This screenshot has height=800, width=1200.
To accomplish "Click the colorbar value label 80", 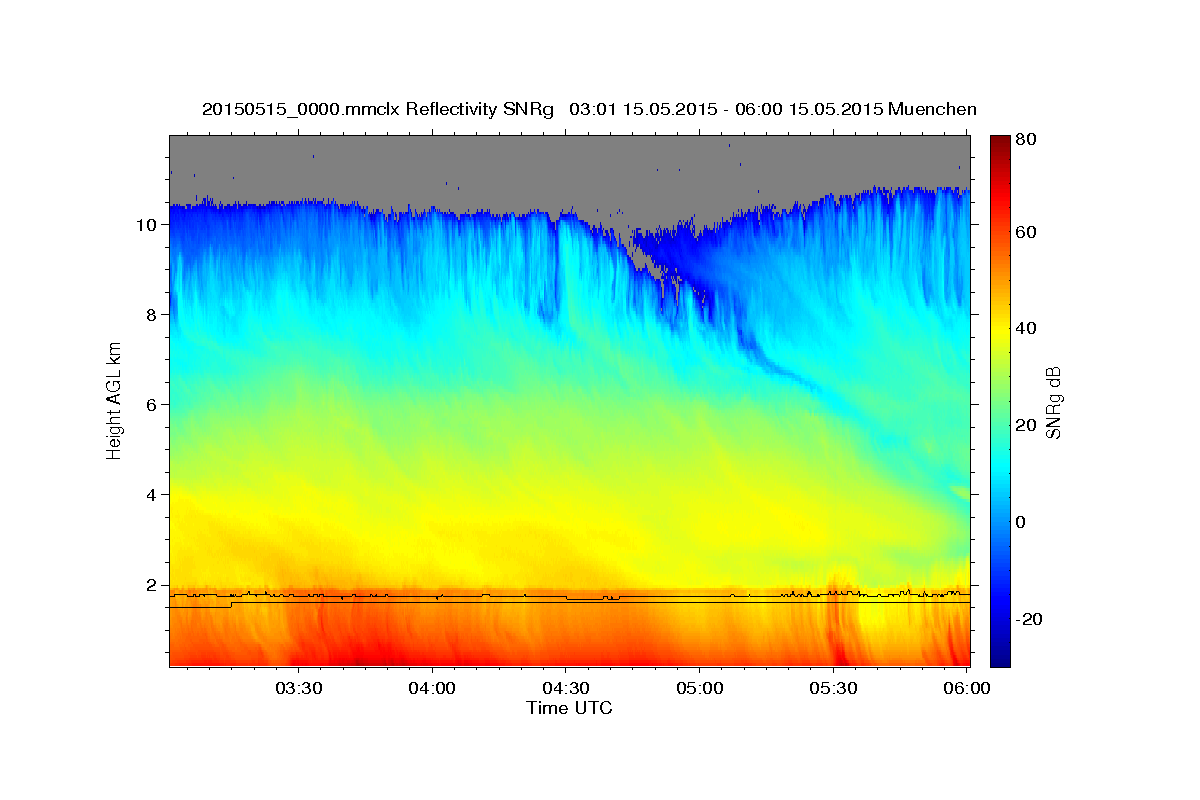I will click(x=1028, y=140).
